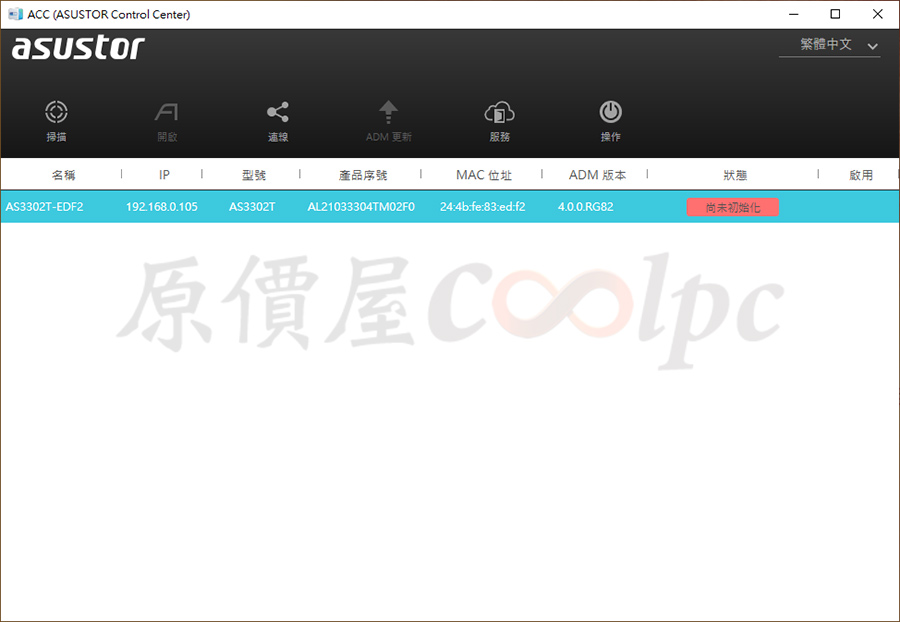Open the 連線 connect tool
The width and height of the screenshot is (900, 622).
278,112
